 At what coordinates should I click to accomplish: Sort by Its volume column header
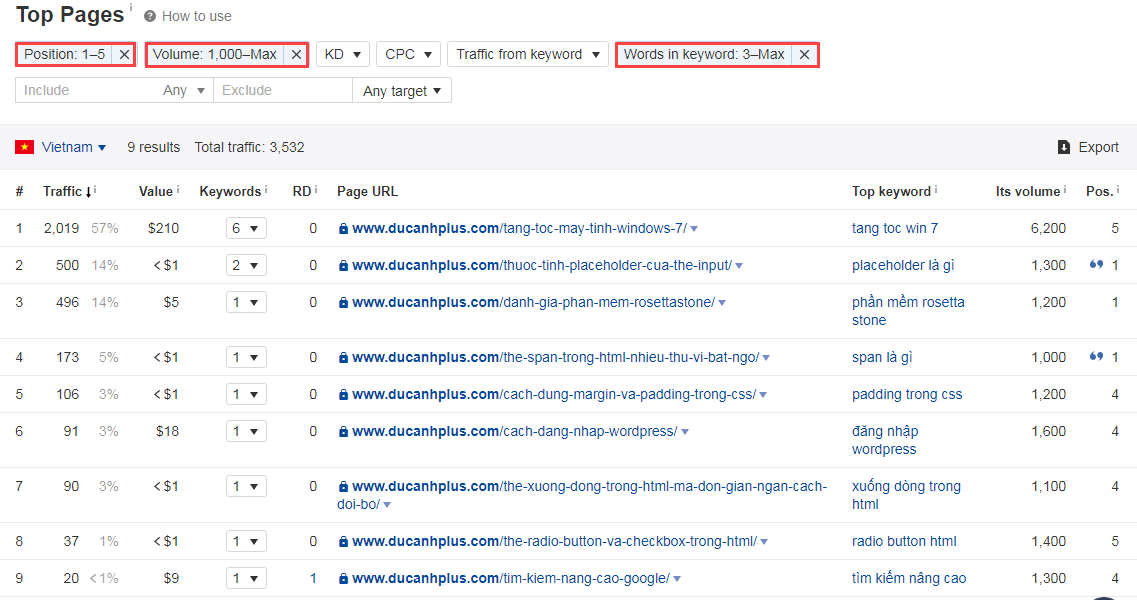[1027, 191]
